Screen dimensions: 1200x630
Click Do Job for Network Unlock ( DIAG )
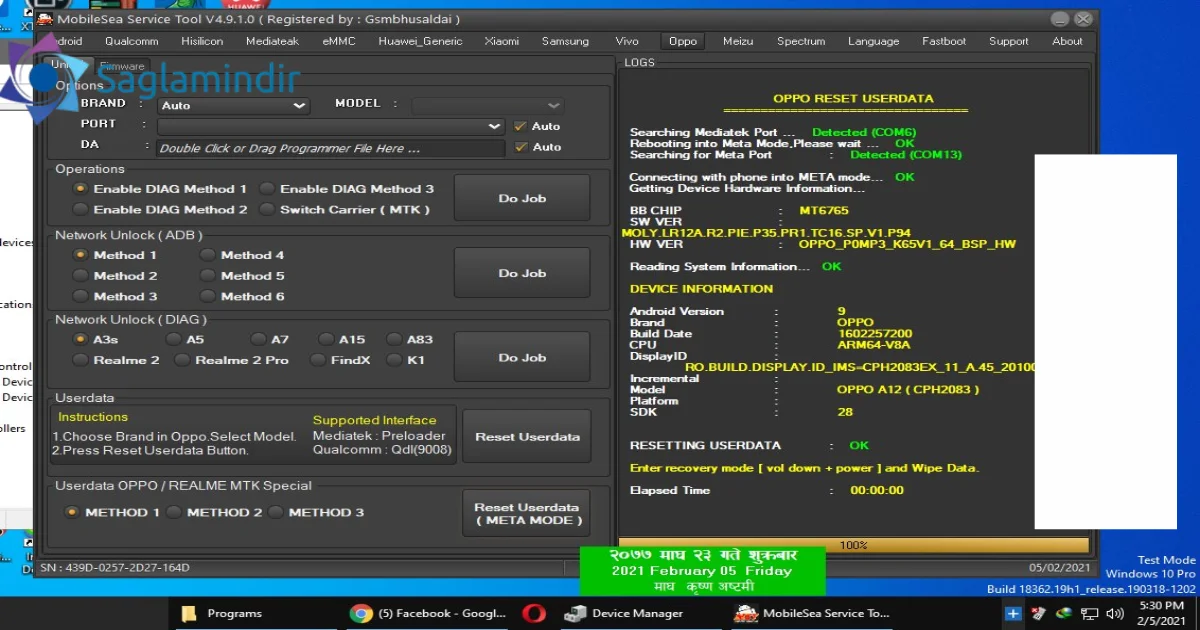click(x=522, y=357)
